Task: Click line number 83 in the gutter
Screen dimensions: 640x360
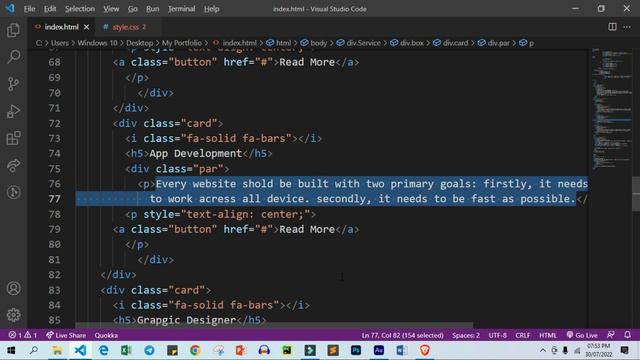Action: pyautogui.click(x=54, y=290)
